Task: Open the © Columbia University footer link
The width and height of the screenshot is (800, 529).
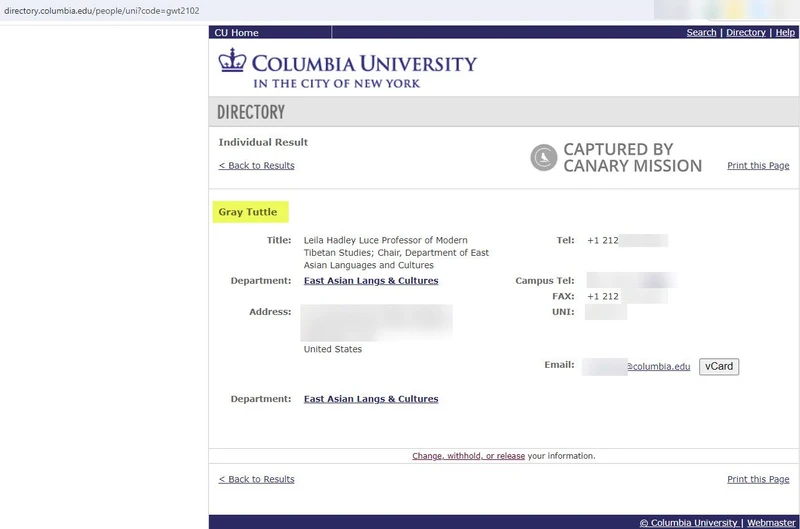Action: [x=689, y=522]
